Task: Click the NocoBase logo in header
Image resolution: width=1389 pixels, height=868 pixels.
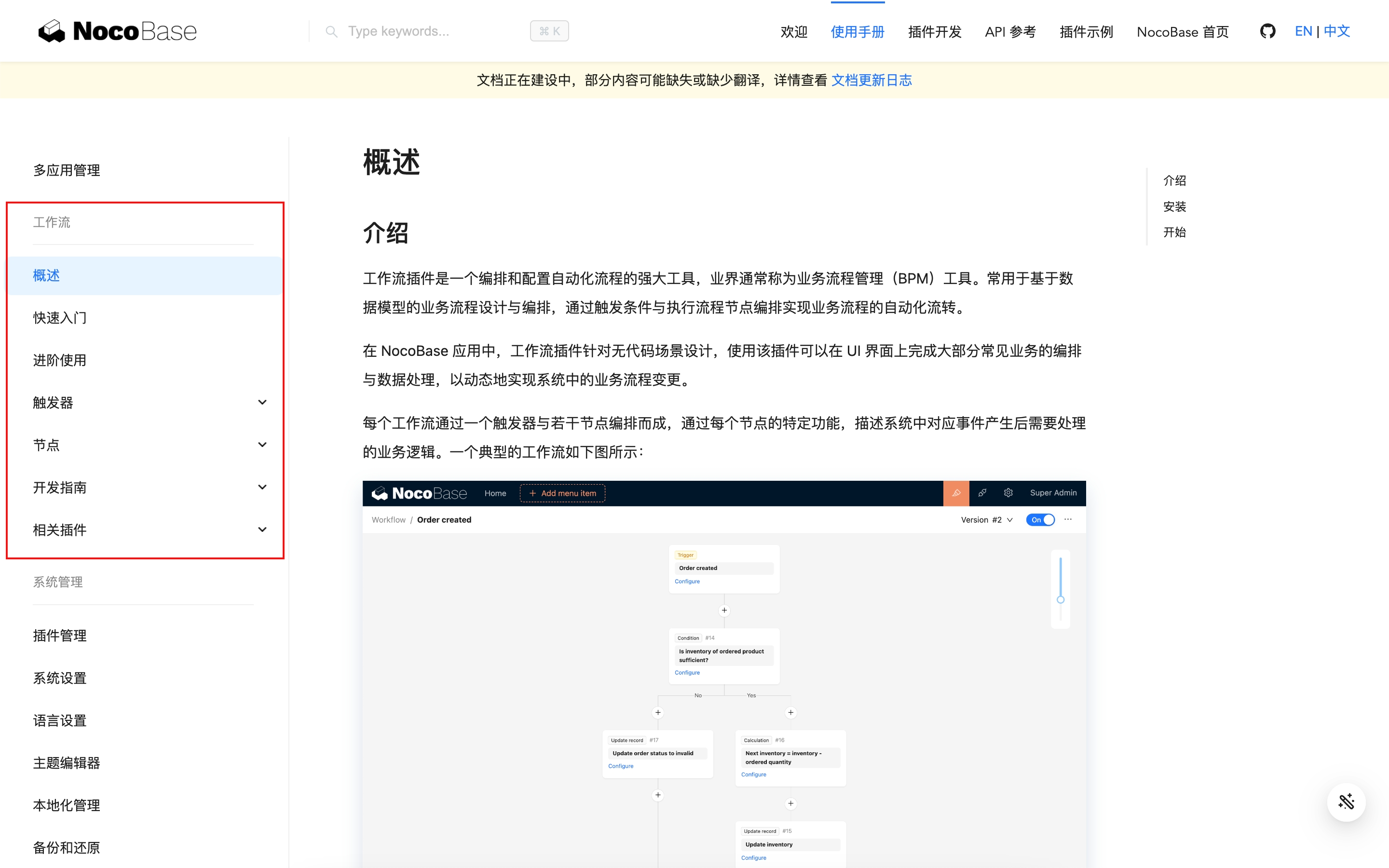Action: coord(118,31)
